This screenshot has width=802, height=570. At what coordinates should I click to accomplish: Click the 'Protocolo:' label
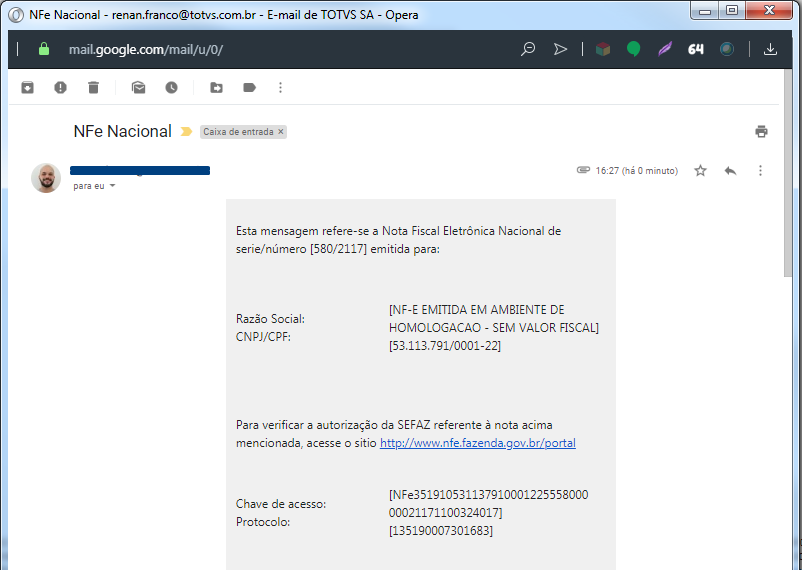point(263,522)
